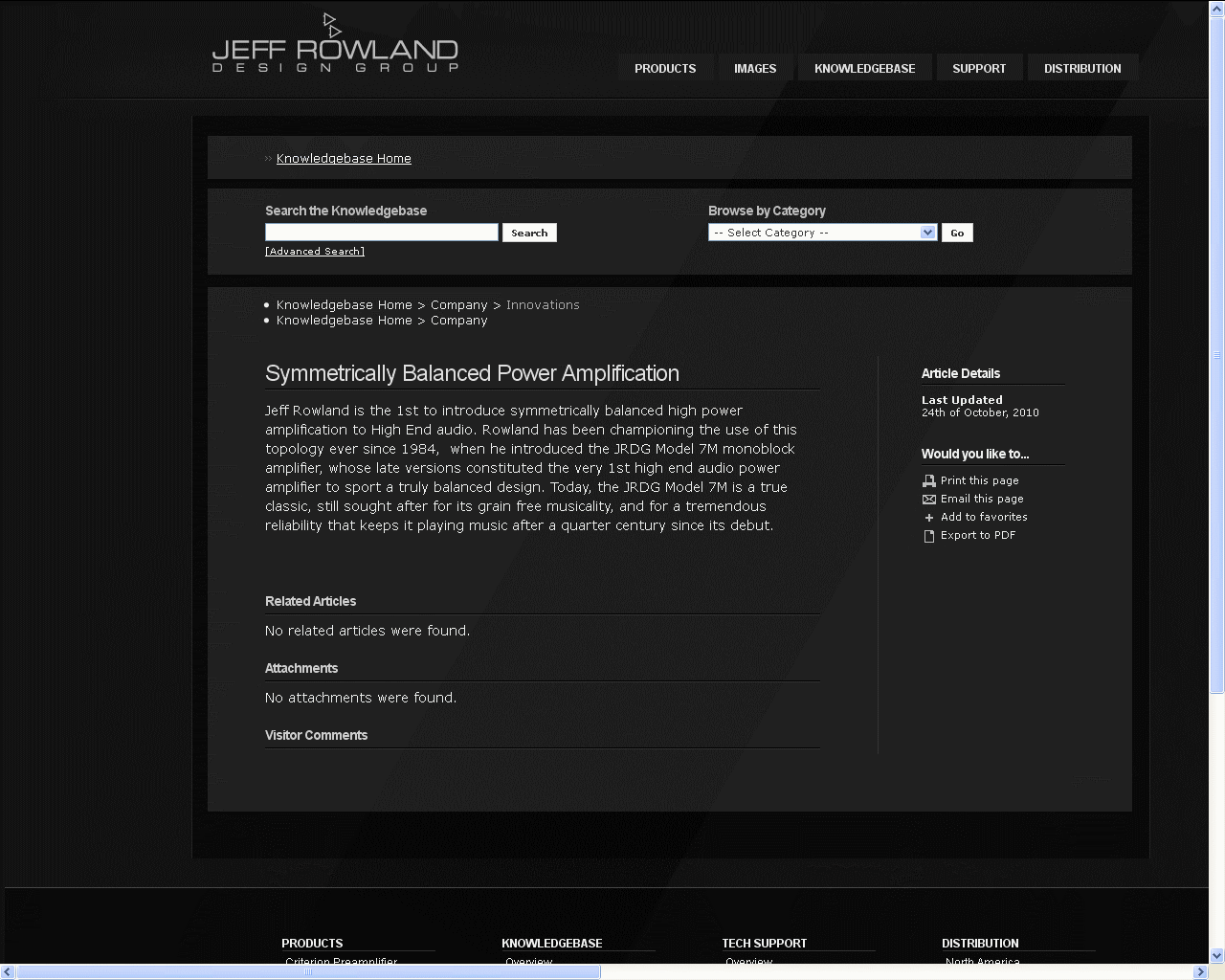Click the Go button
Image resolution: width=1225 pixels, height=980 pixels.
pyautogui.click(x=957, y=233)
